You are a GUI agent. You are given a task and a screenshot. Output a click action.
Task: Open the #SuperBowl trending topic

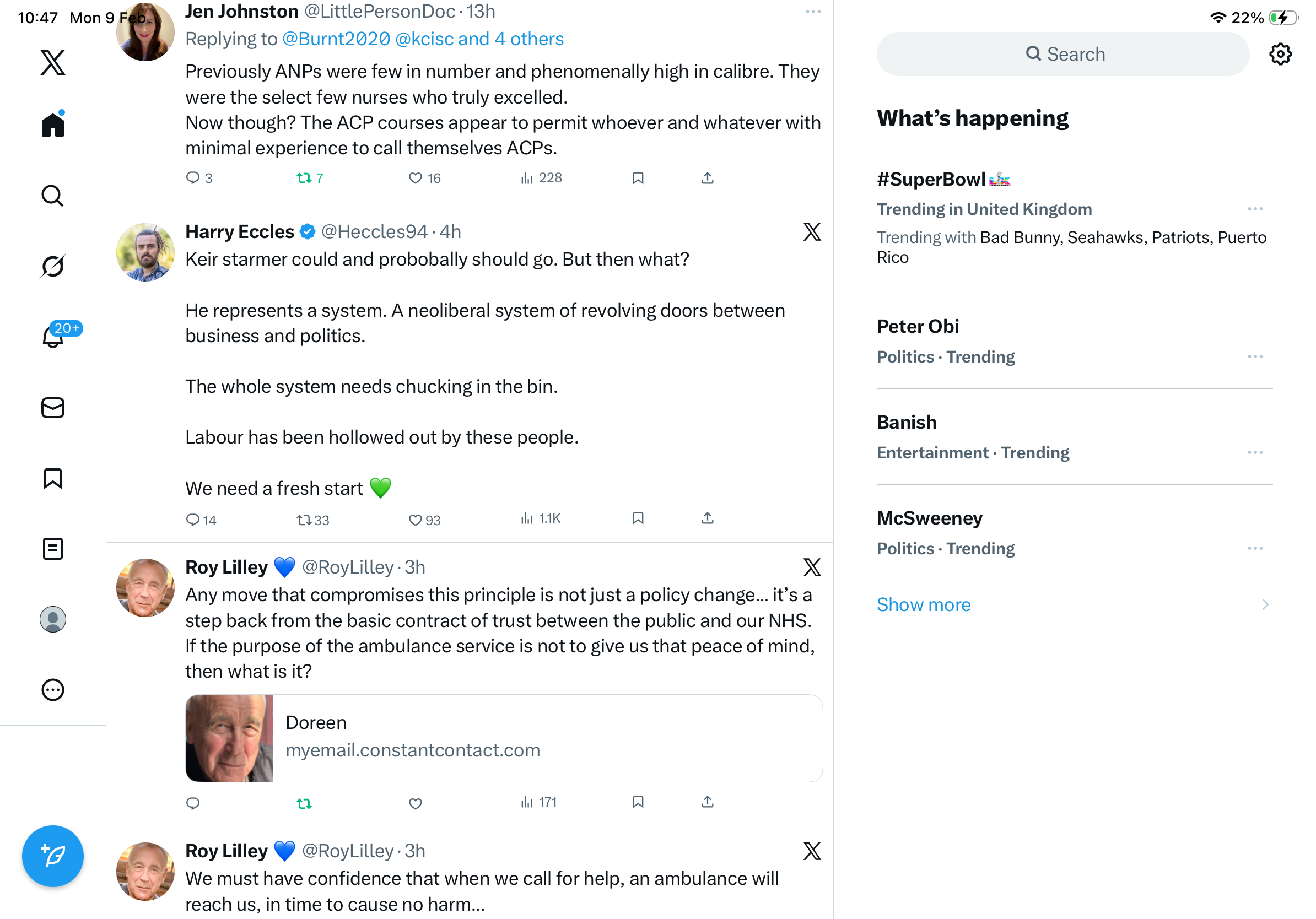[931, 179]
